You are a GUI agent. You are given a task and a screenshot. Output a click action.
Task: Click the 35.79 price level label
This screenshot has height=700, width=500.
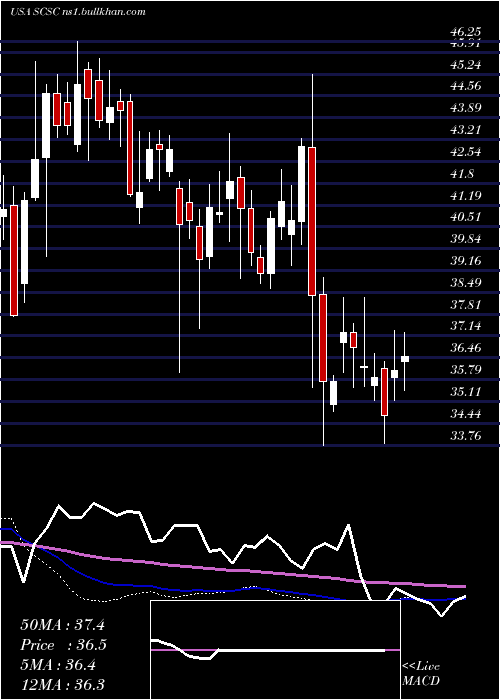[x=465, y=370]
